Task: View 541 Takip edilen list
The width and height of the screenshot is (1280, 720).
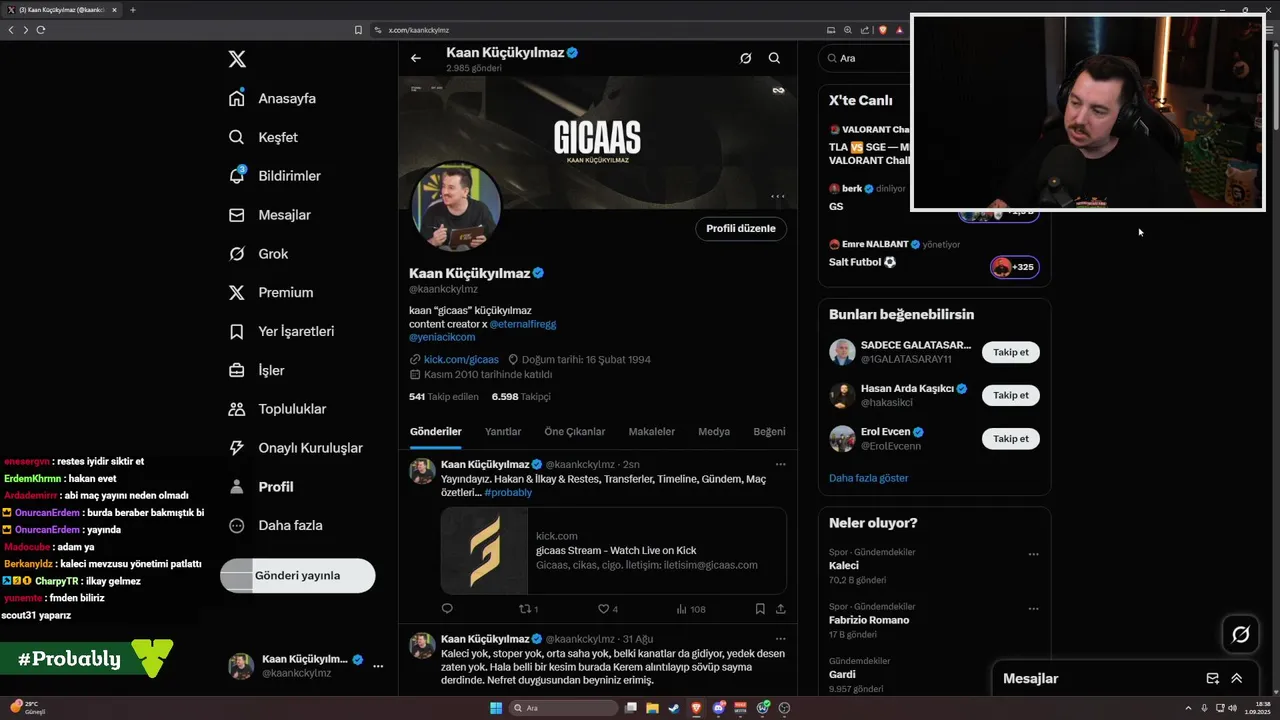Action: click(x=444, y=396)
